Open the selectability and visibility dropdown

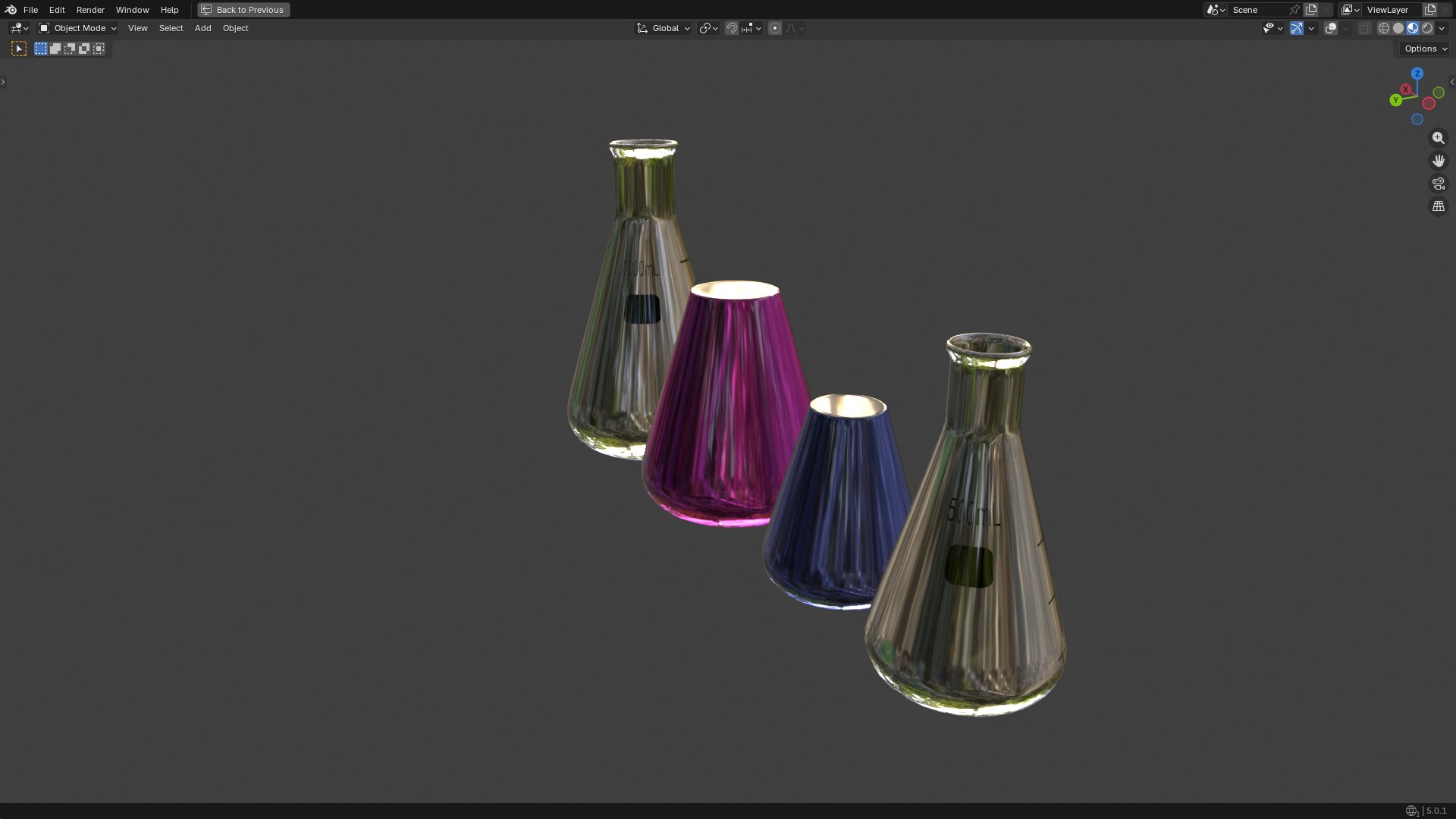click(1272, 28)
